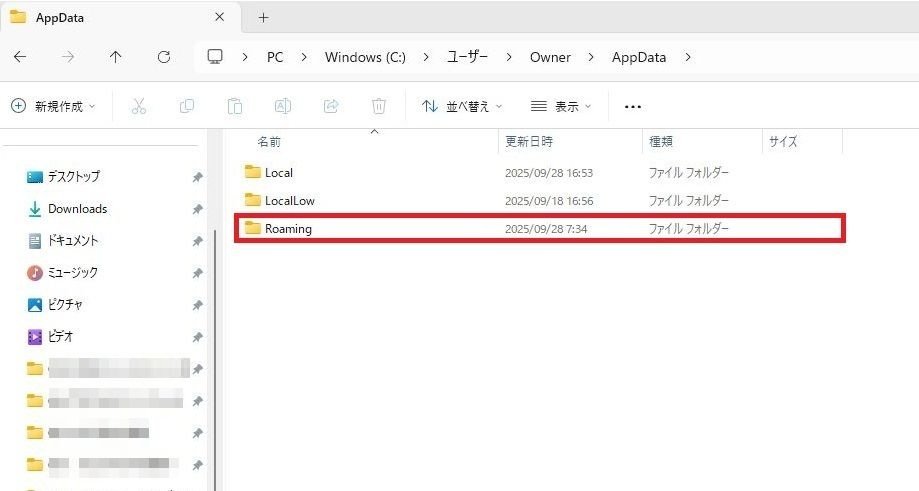The width and height of the screenshot is (919, 491).
Task: Click the Paste clipboard icon
Action: coord(234,106)
